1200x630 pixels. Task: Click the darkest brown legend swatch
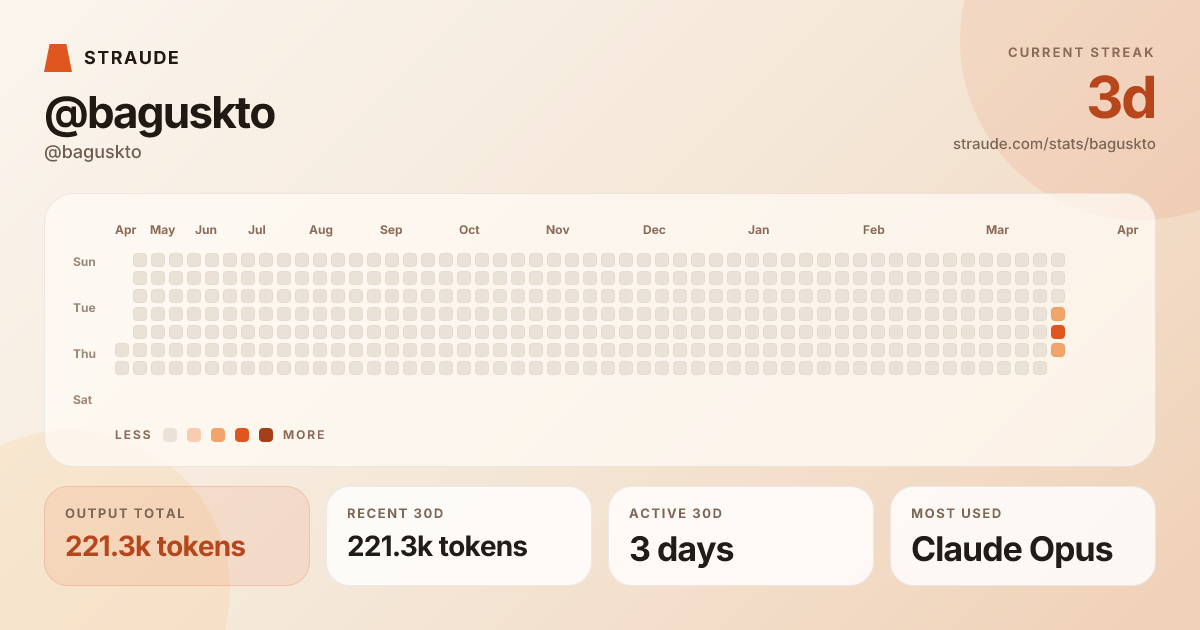point(266,435)
